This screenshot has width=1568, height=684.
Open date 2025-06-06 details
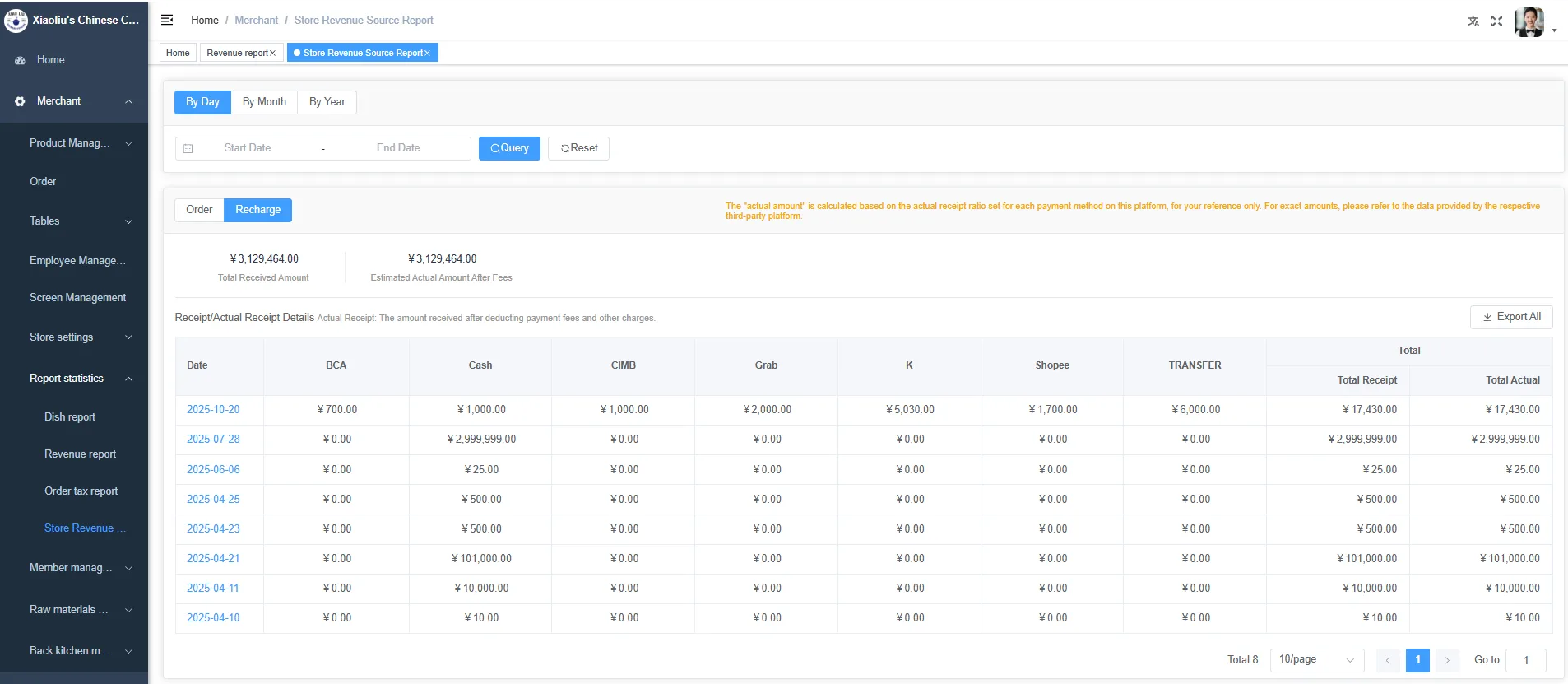pos(213,470)
